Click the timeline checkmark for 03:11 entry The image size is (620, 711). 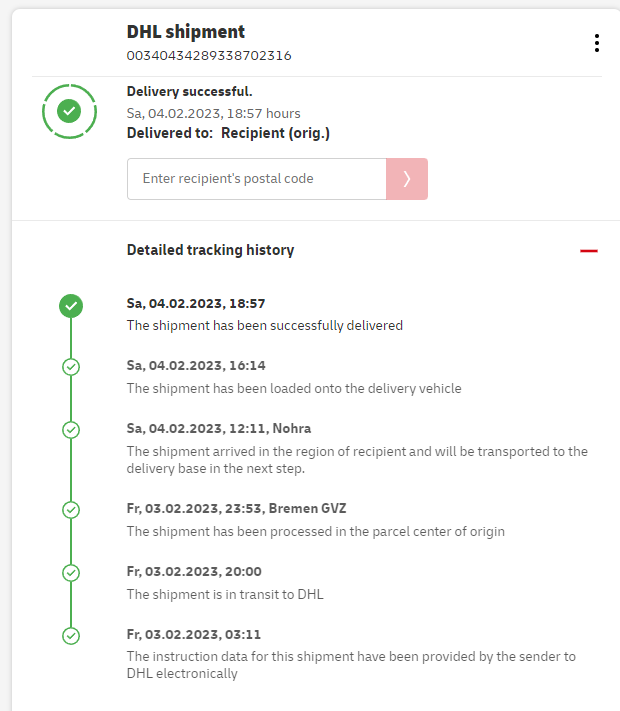[x=70, y=635]
